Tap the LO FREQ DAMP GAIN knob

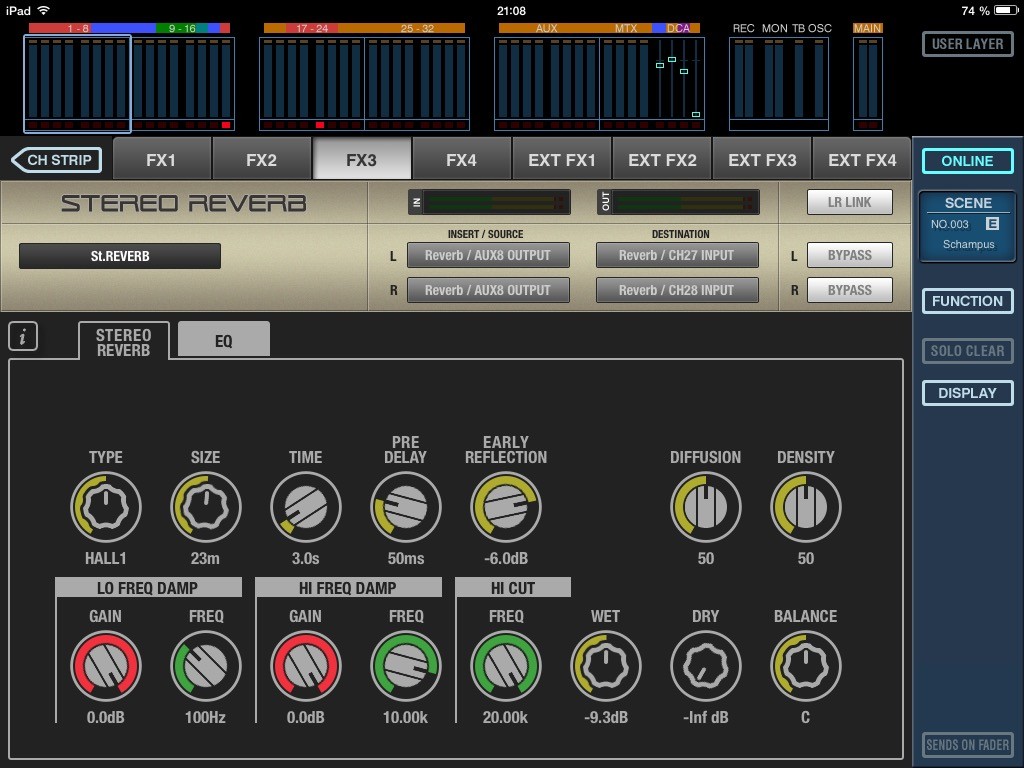tap(105, 666)
